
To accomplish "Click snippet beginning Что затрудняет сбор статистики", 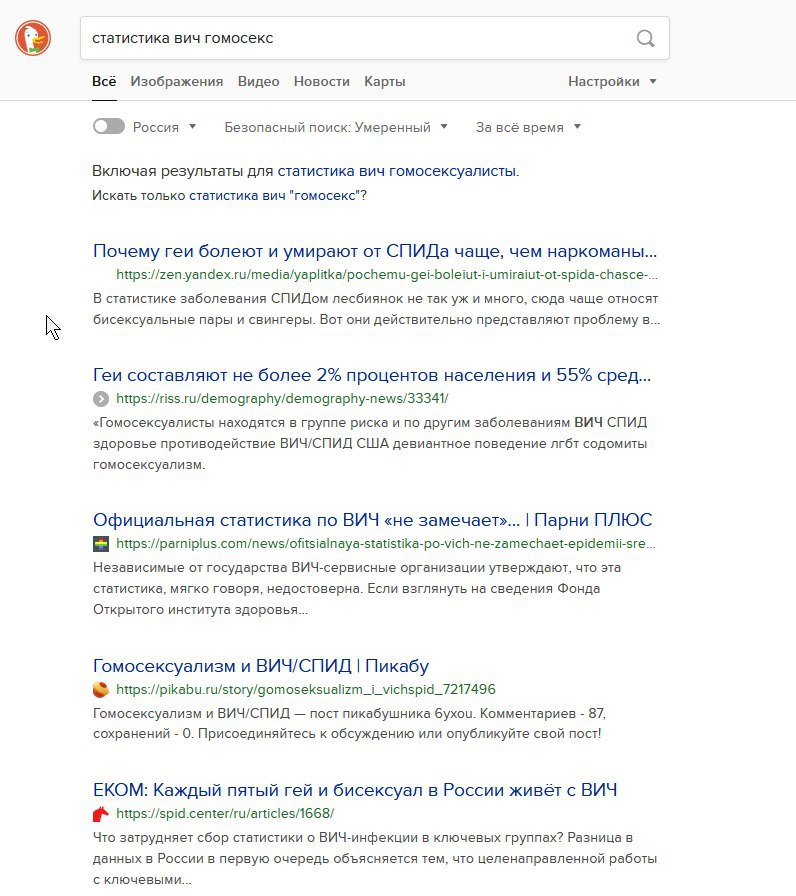I will 375,858.
